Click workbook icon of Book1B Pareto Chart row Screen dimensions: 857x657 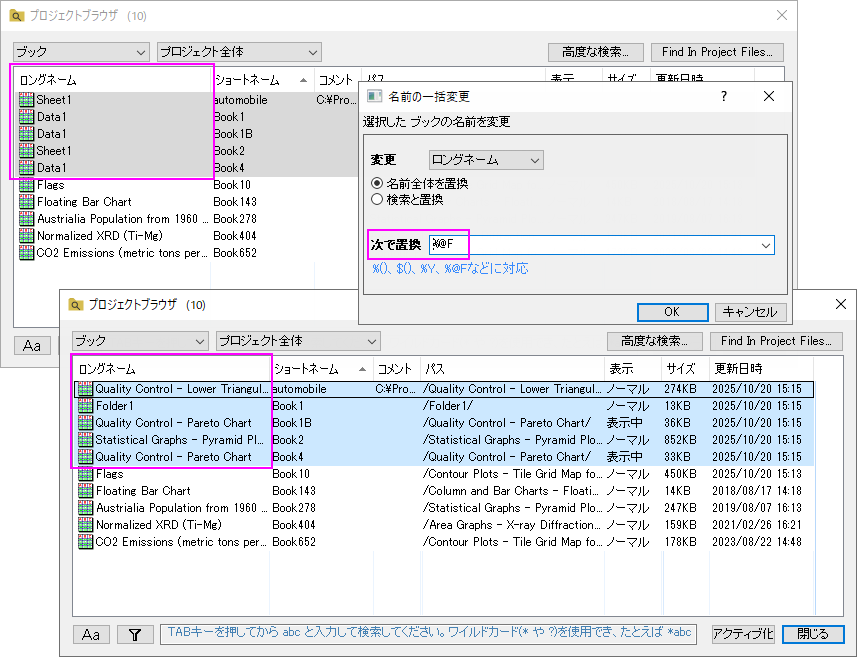point(85,423)
